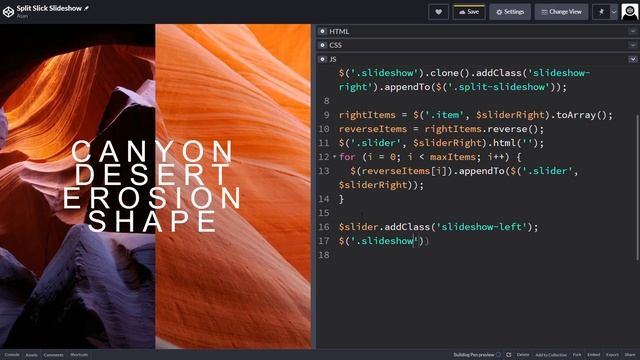Fold the for loop on line 12

(x=334, y=157)
